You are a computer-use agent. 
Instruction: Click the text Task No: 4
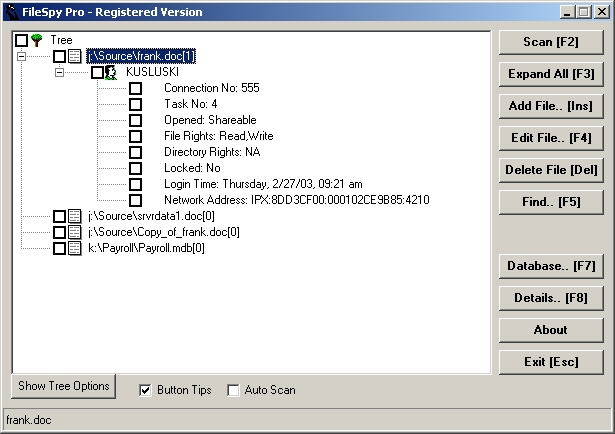(x=191, y=104)
